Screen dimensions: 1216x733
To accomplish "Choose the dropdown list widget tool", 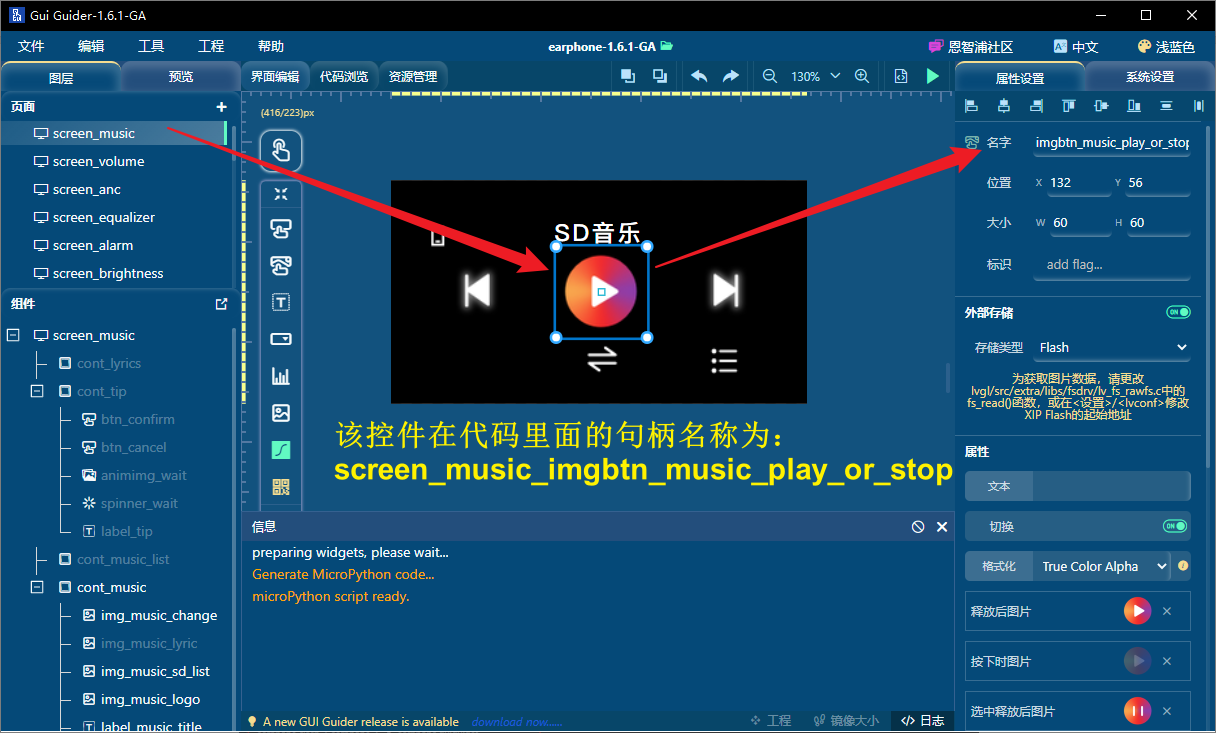I will 281,339.
